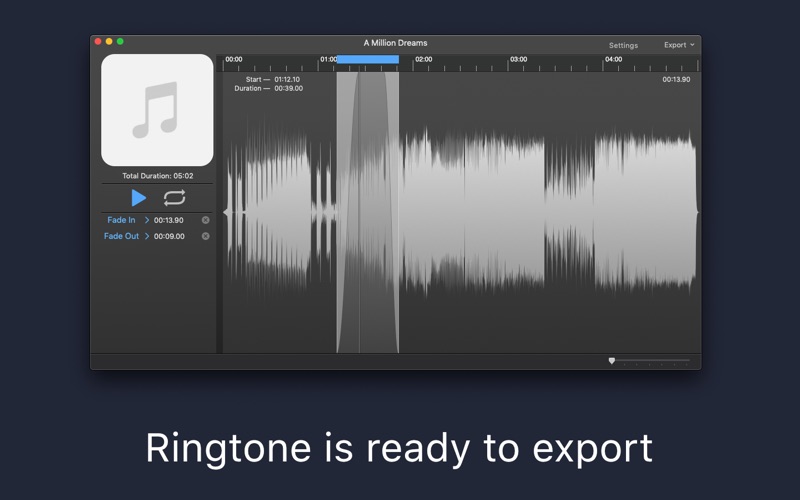Remove the Fade In effect
Image resolution: width=800 pixels, height=500 pixels.
[x=206, y=220]
